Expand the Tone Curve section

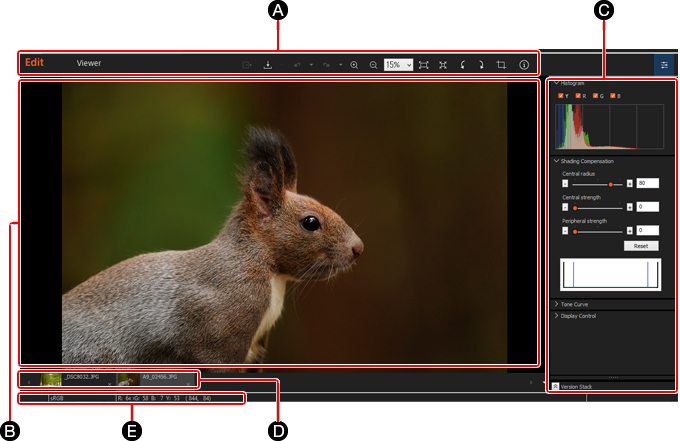click(556, 304)
